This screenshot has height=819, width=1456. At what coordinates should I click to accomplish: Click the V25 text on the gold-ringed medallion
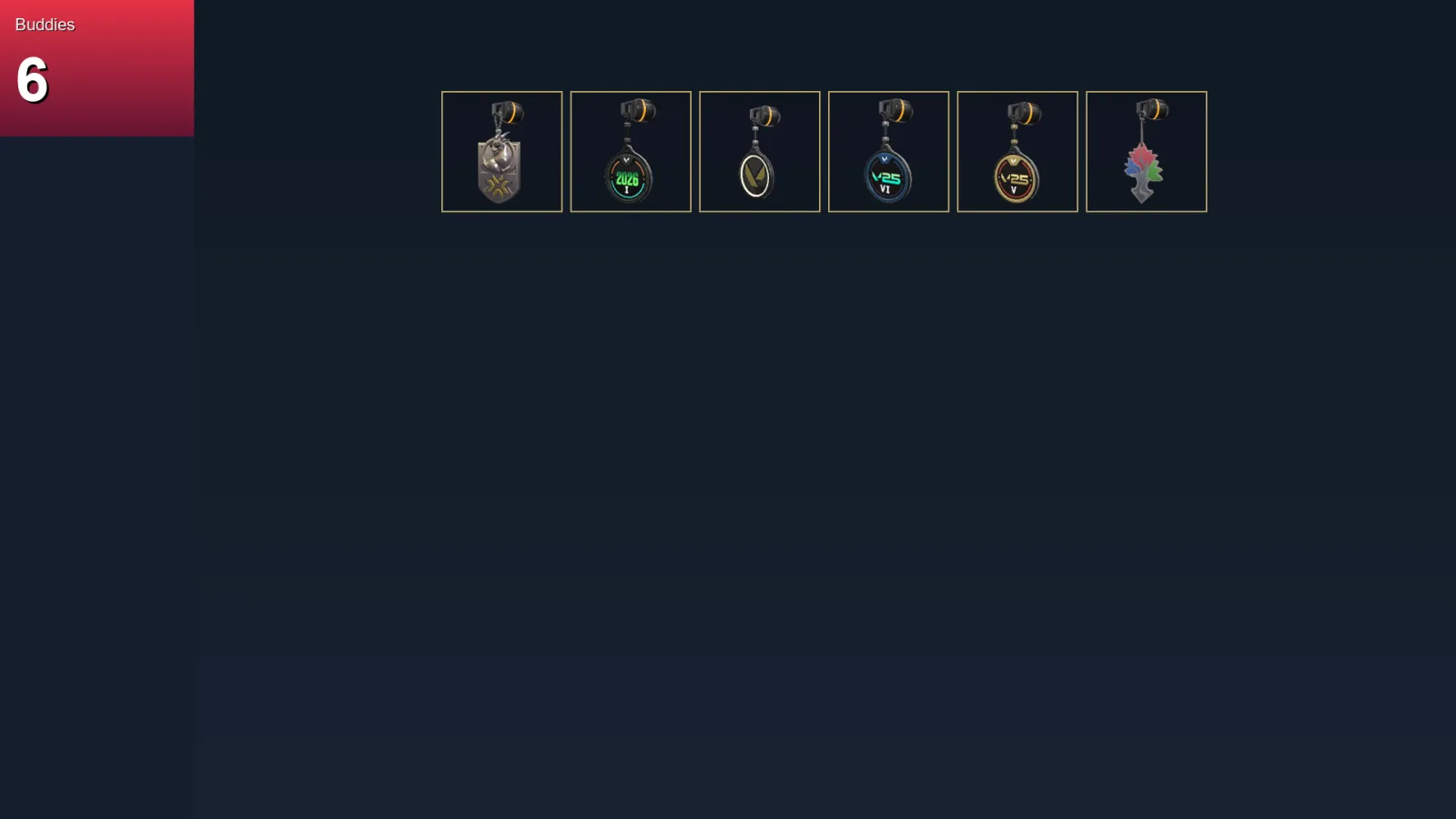point(1015,178)
